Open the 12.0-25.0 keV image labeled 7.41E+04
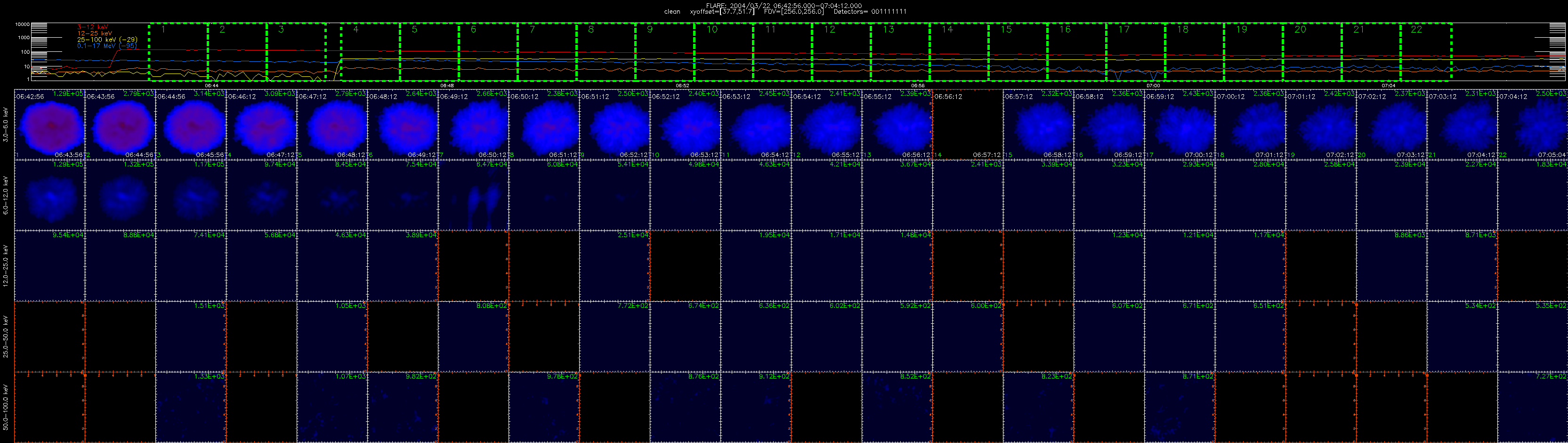Image resolution: width=1568 pixels, height=443 pixels. click(191, 266)
